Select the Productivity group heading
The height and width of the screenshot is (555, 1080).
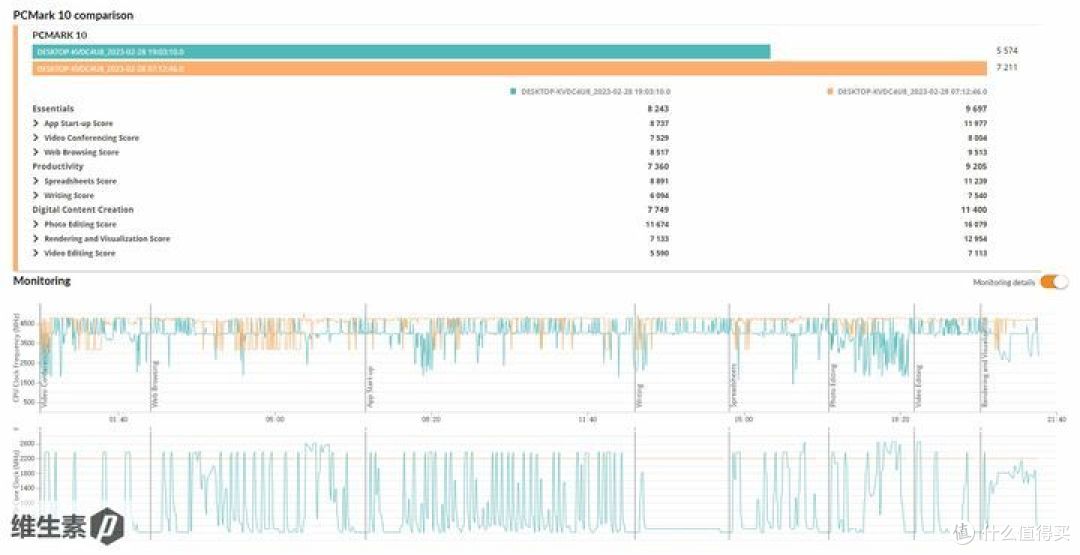58,167
